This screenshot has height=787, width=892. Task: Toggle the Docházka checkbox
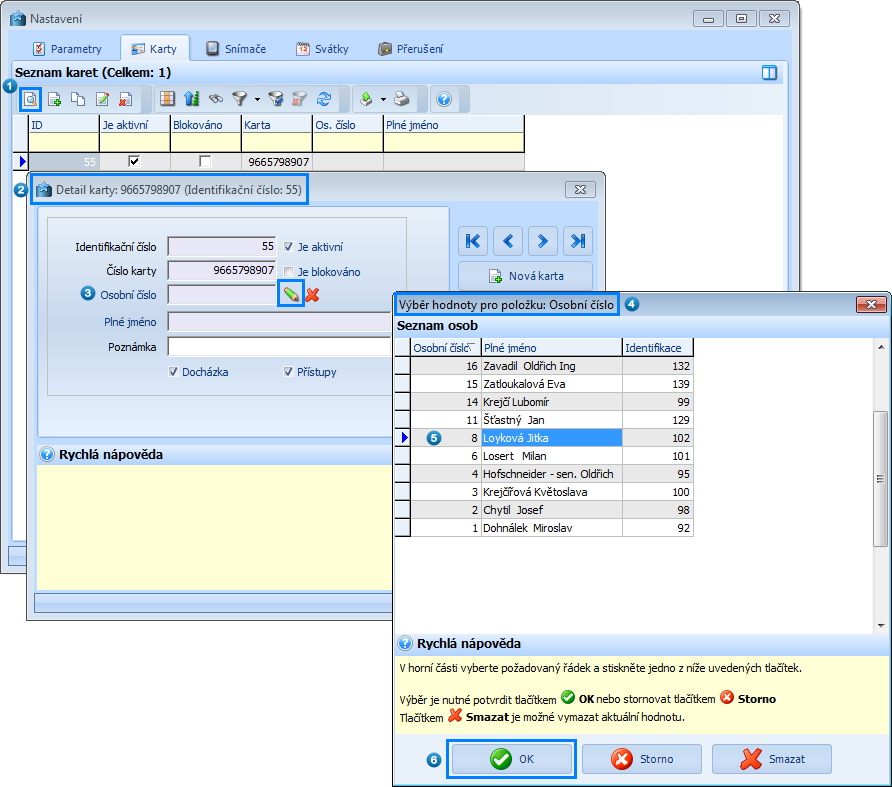(x=174, y=372)
